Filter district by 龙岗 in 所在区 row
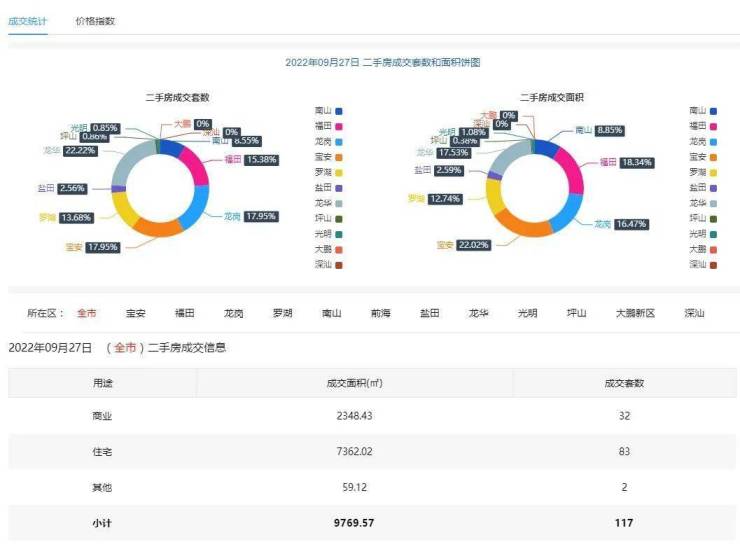740x549 pixels. tap(234, 313)
